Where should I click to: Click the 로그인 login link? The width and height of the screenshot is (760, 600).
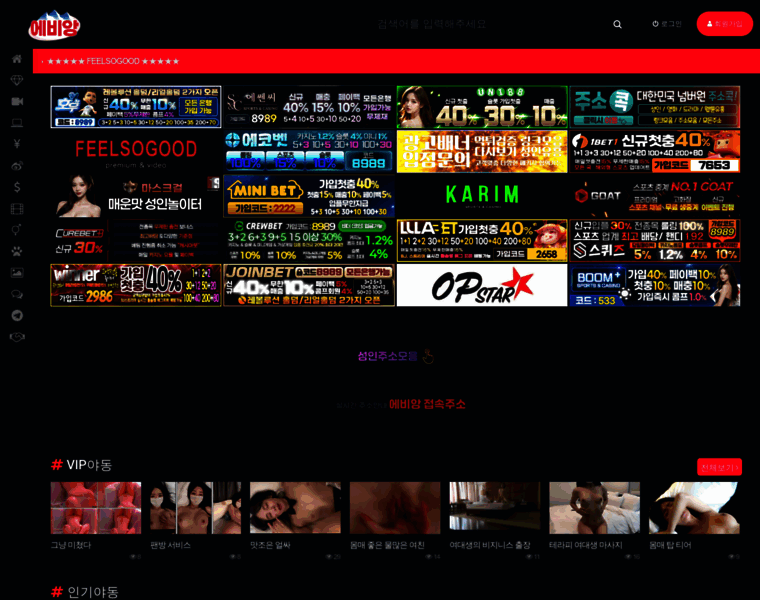tap(667, 24)
